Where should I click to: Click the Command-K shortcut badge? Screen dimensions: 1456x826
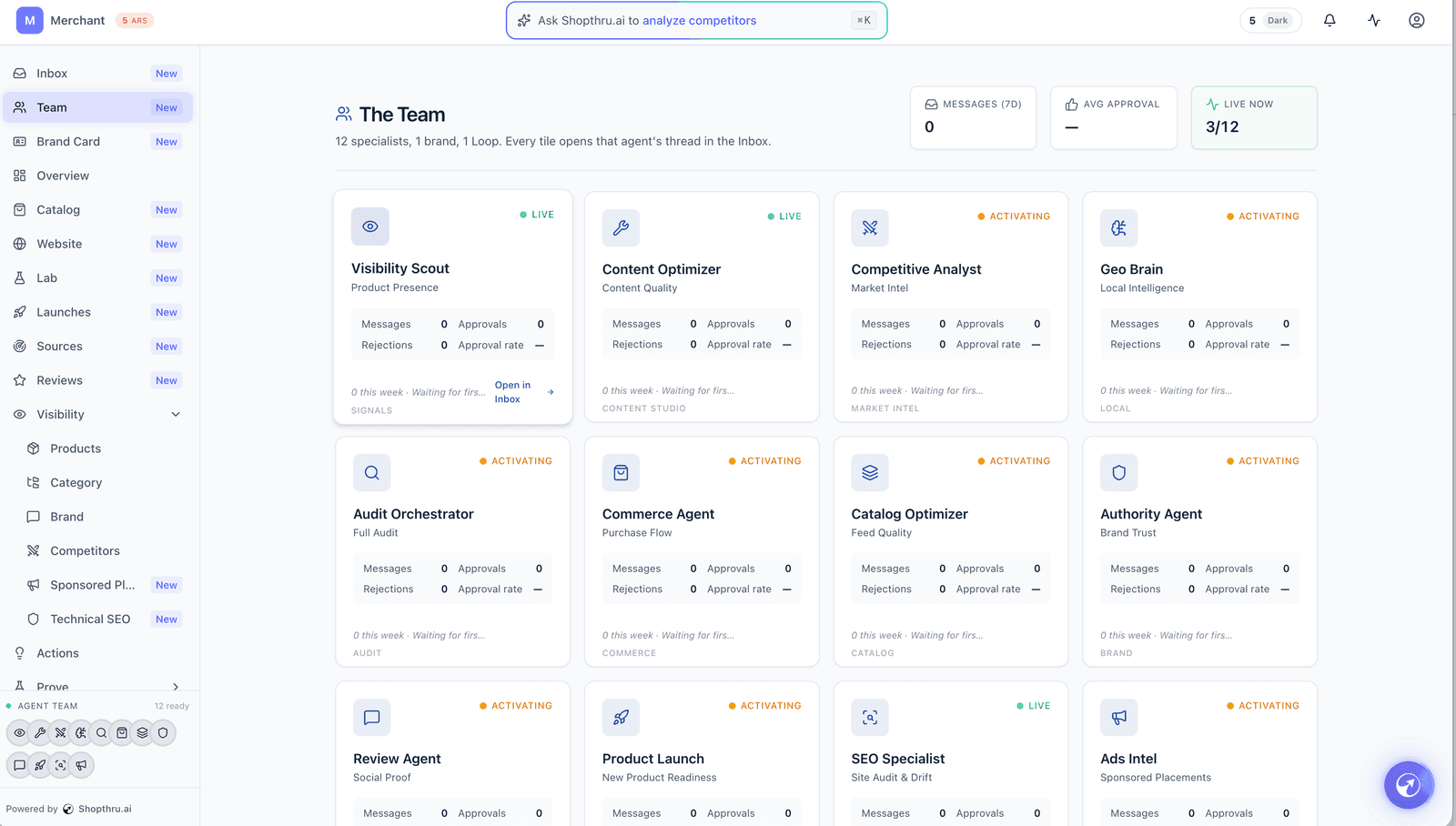tap(864, 20)
